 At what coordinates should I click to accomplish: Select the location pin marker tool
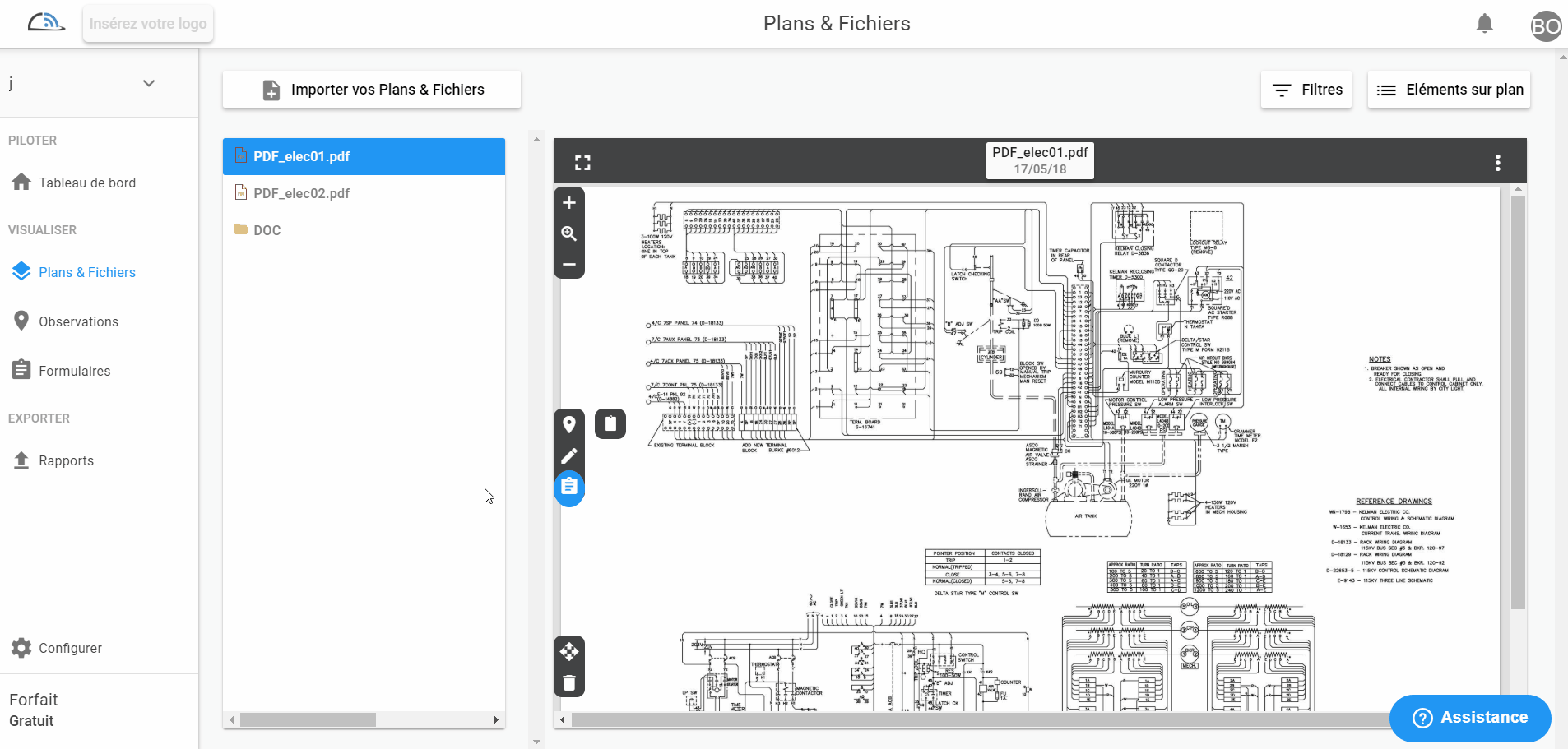coord(568,424)
